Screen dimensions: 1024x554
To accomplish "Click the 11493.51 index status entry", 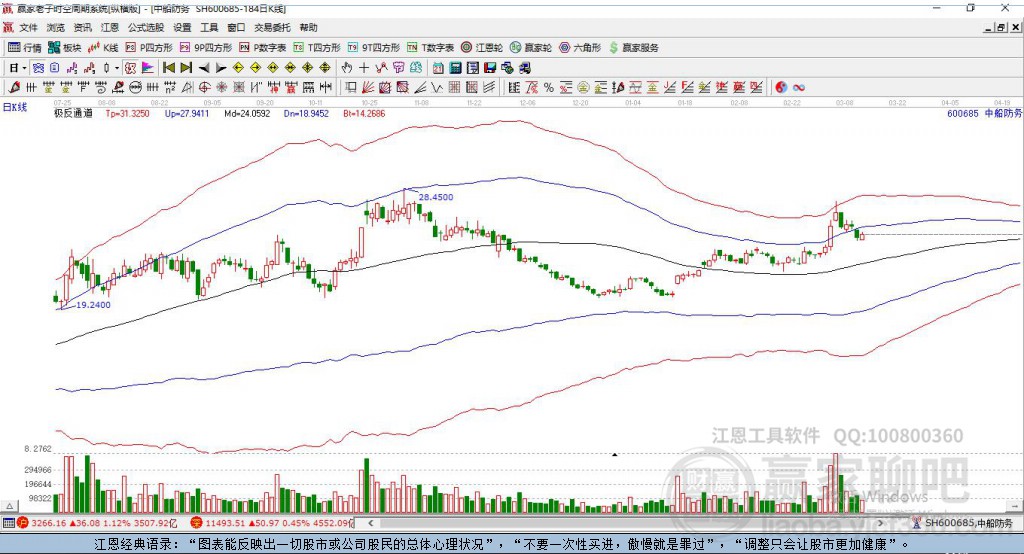I will (x=272, y=523).
